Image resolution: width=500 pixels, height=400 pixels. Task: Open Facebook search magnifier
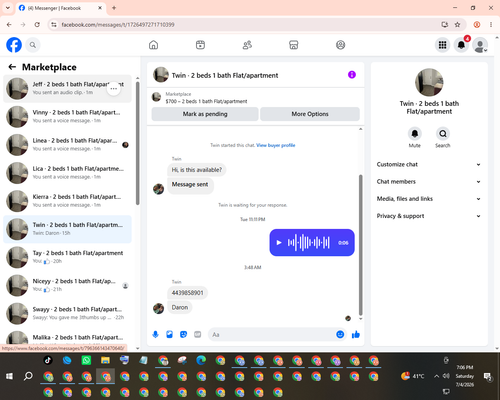[x=33, y=45]
